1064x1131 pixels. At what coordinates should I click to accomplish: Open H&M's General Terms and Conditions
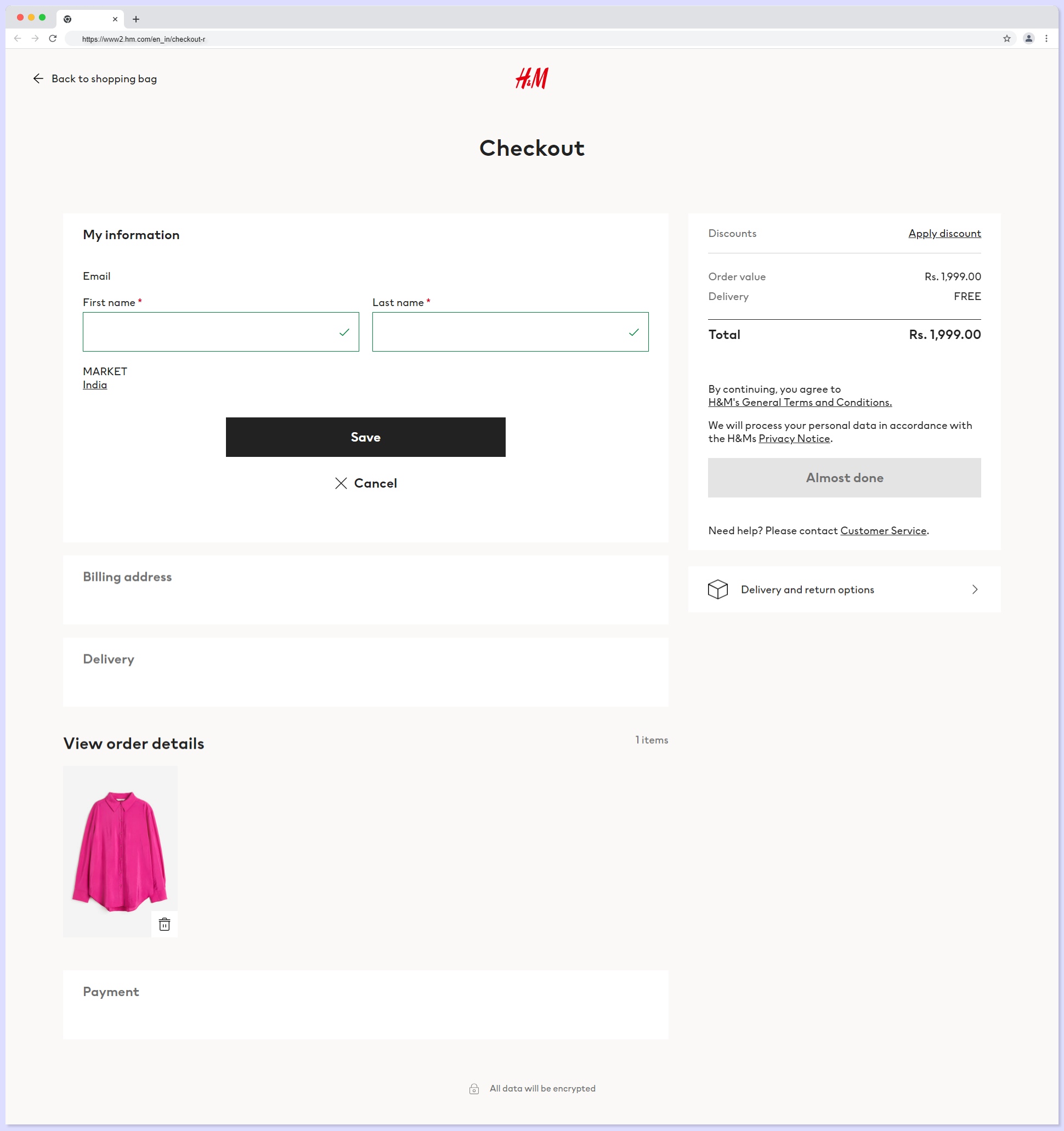pyautogui.click(x=800, y=402)
